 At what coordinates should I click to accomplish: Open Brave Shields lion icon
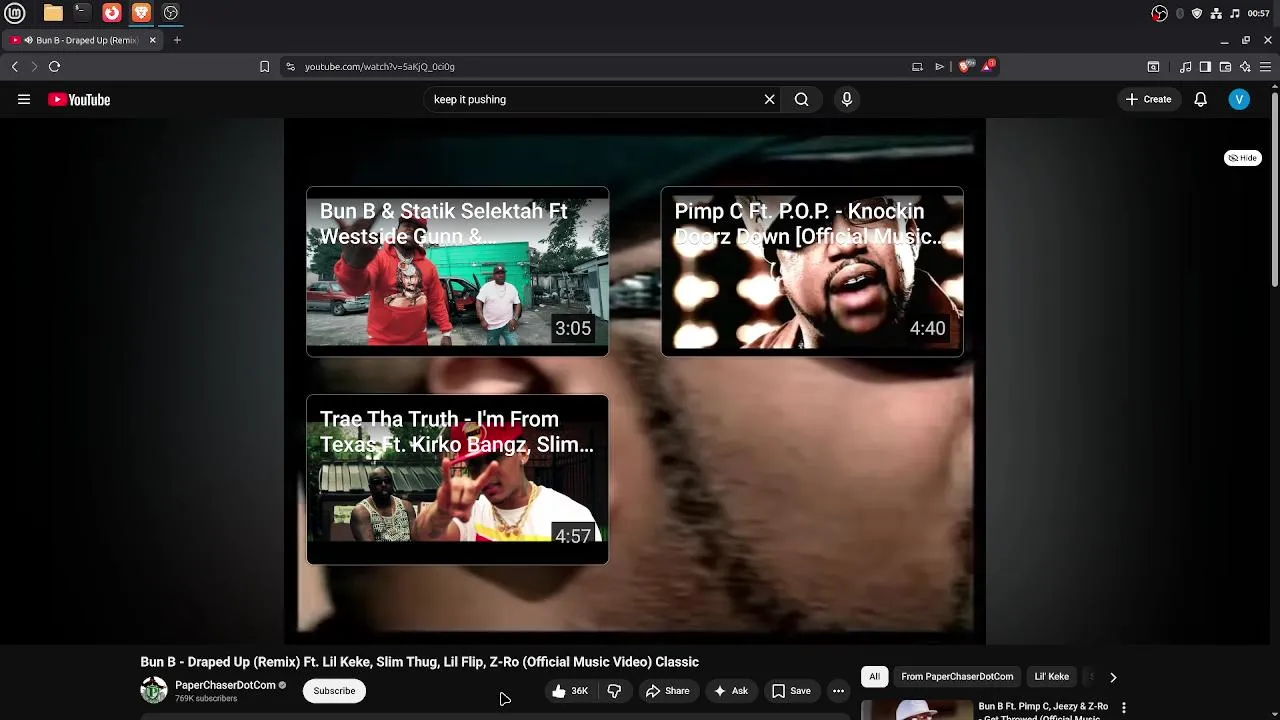[964, 66]
